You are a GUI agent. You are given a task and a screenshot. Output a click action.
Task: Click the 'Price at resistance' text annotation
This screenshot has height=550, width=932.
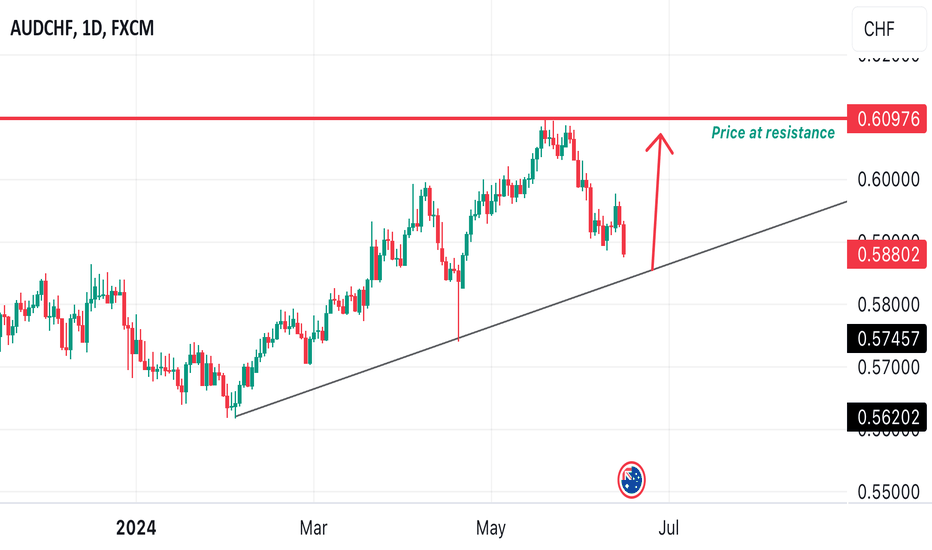coord(773,133)
